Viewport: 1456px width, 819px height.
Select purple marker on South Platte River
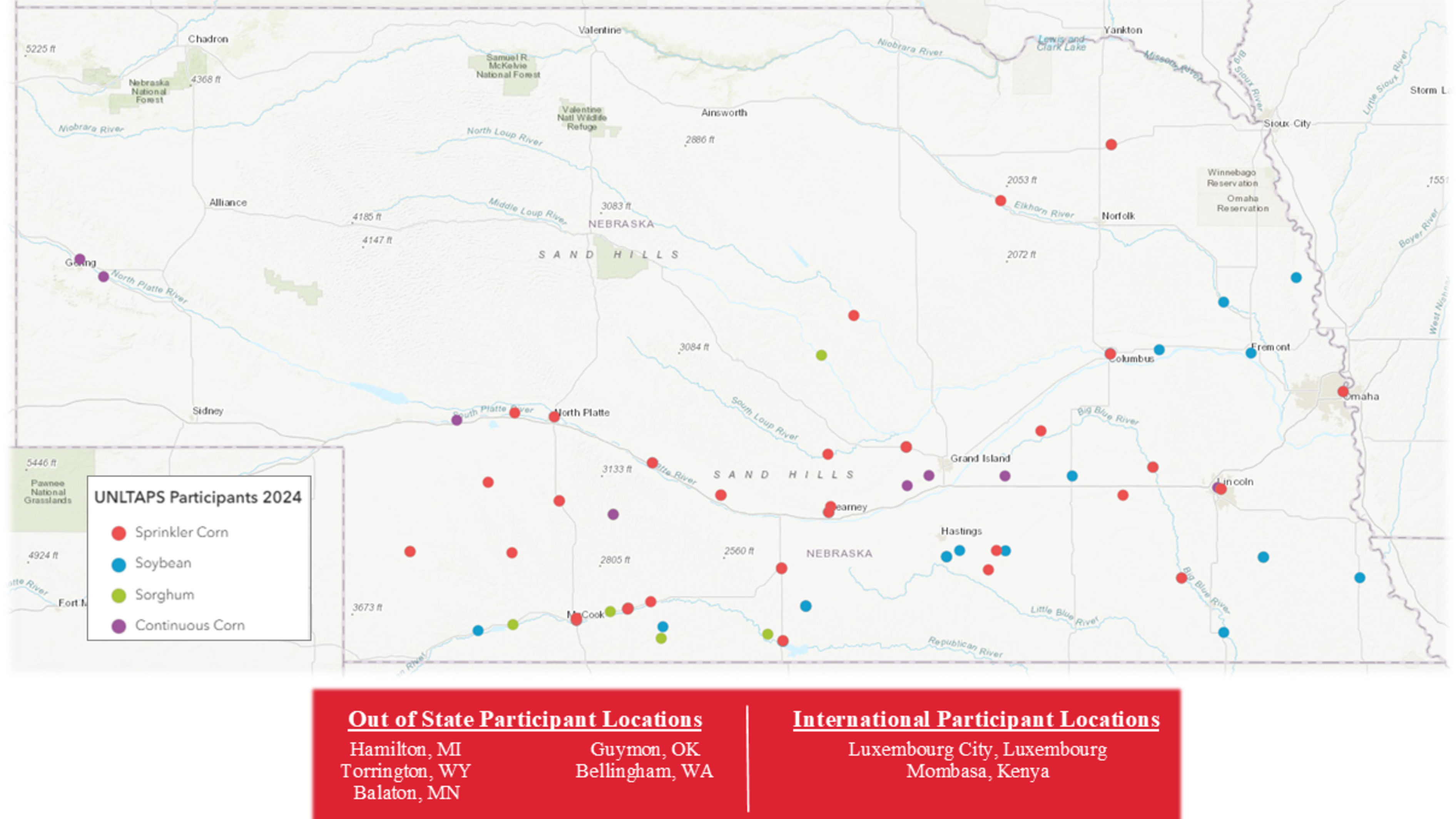pos(457,420)
